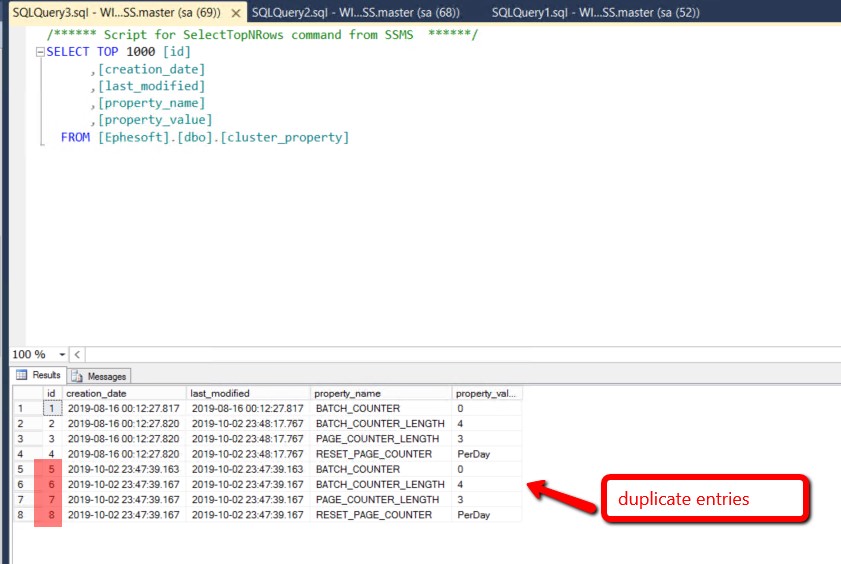The width and height of the screenshot is (841, 564).
Task: Click creation_date 2019-08-16 00:12:27.817
Action: point(124,409)
